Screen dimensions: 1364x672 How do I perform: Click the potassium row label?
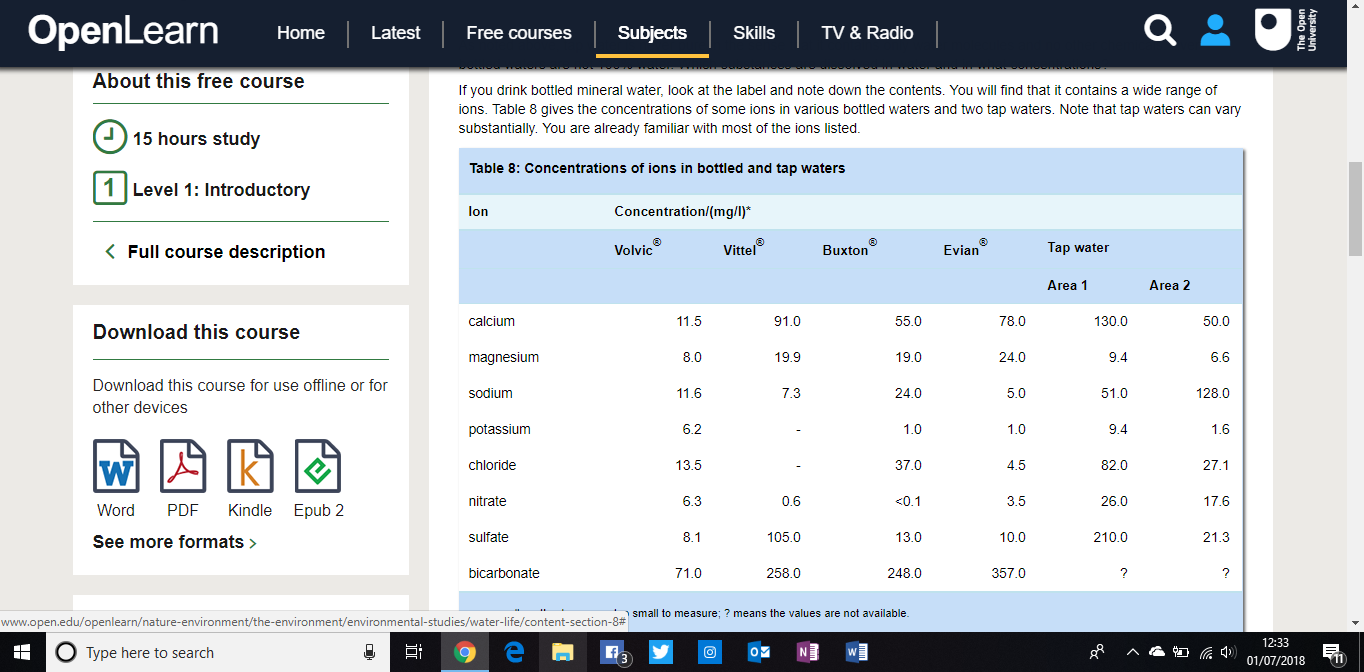(x=500, y=430)
